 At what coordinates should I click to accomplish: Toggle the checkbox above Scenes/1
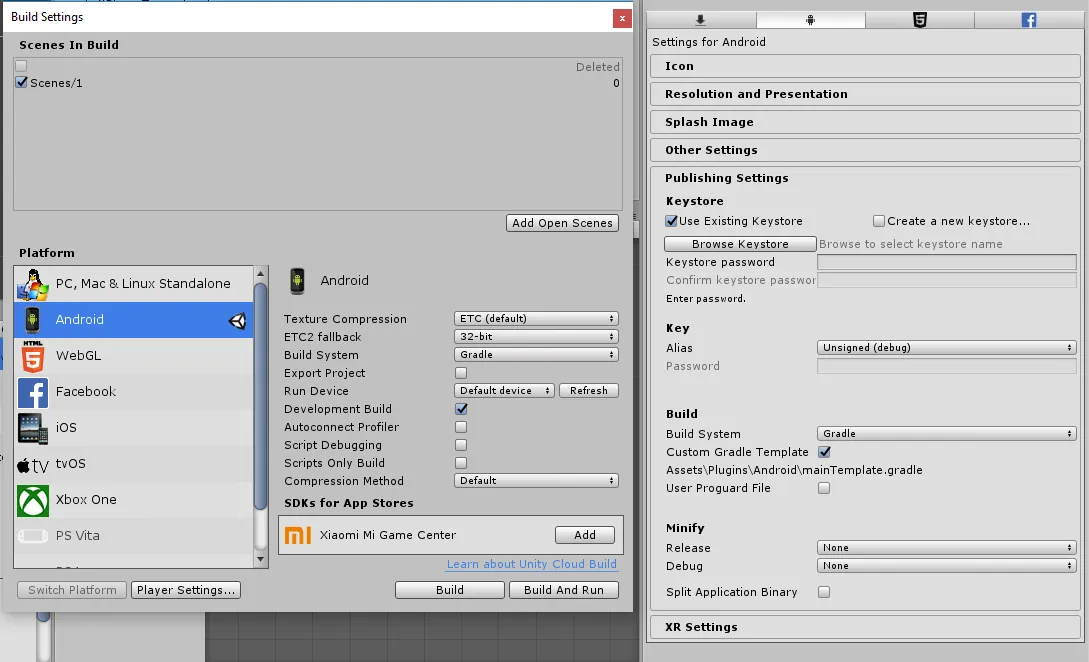point(22,66)
